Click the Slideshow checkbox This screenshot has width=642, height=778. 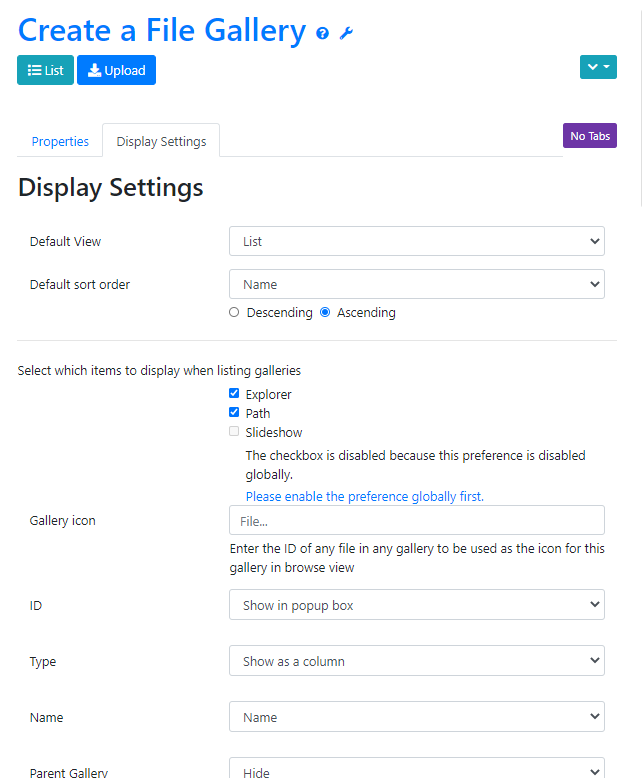point(234,432)
